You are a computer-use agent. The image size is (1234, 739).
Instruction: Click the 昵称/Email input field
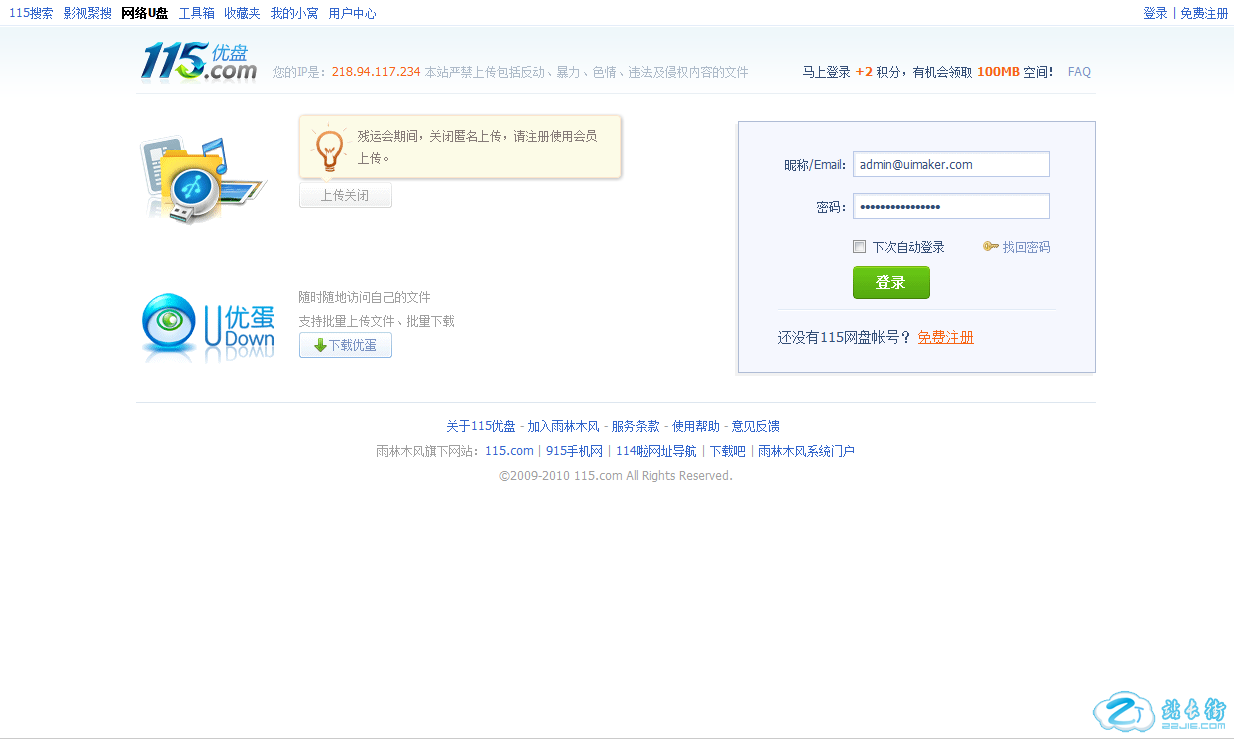[x=950, y=164]
